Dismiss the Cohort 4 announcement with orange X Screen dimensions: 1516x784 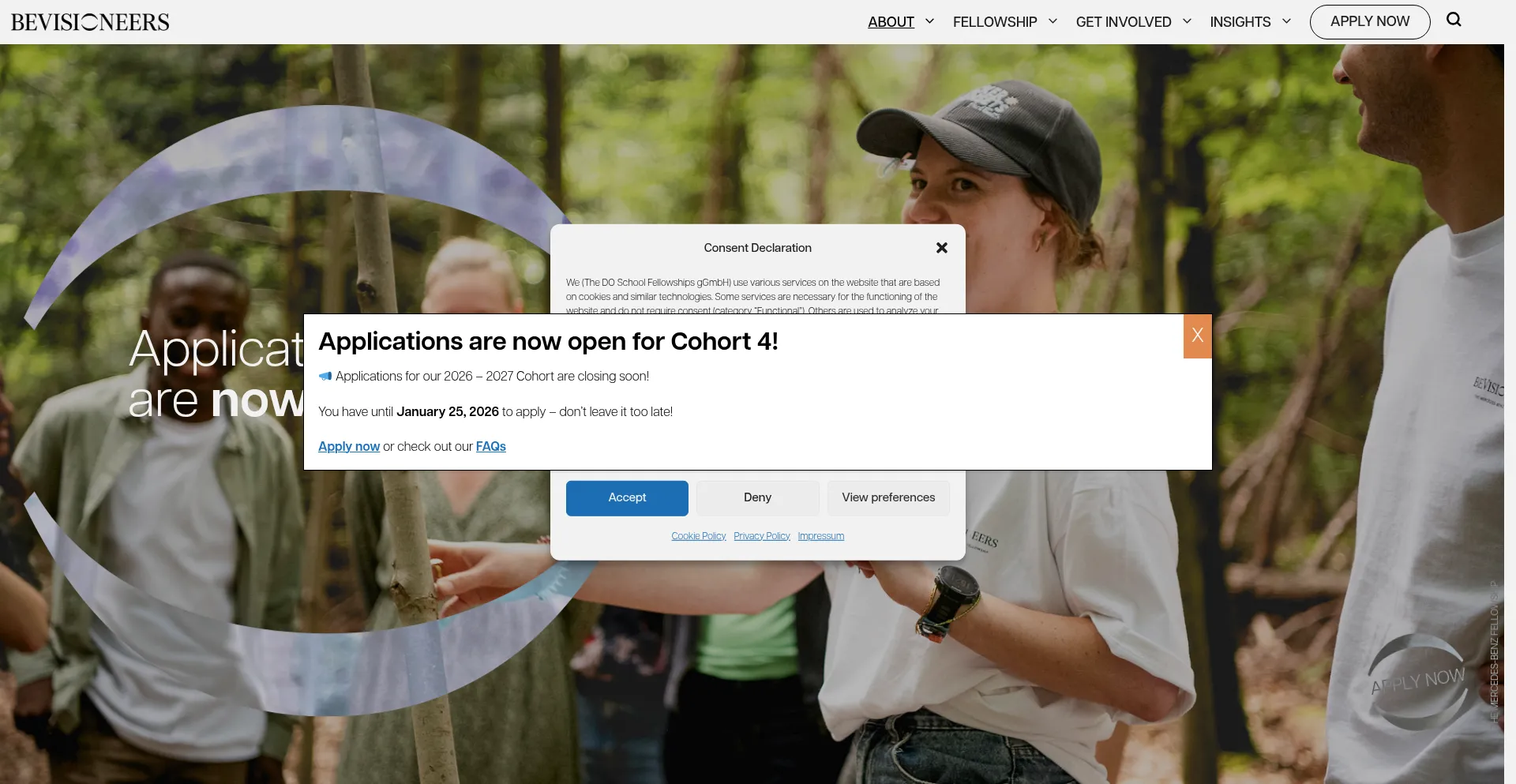point(1198,336)
